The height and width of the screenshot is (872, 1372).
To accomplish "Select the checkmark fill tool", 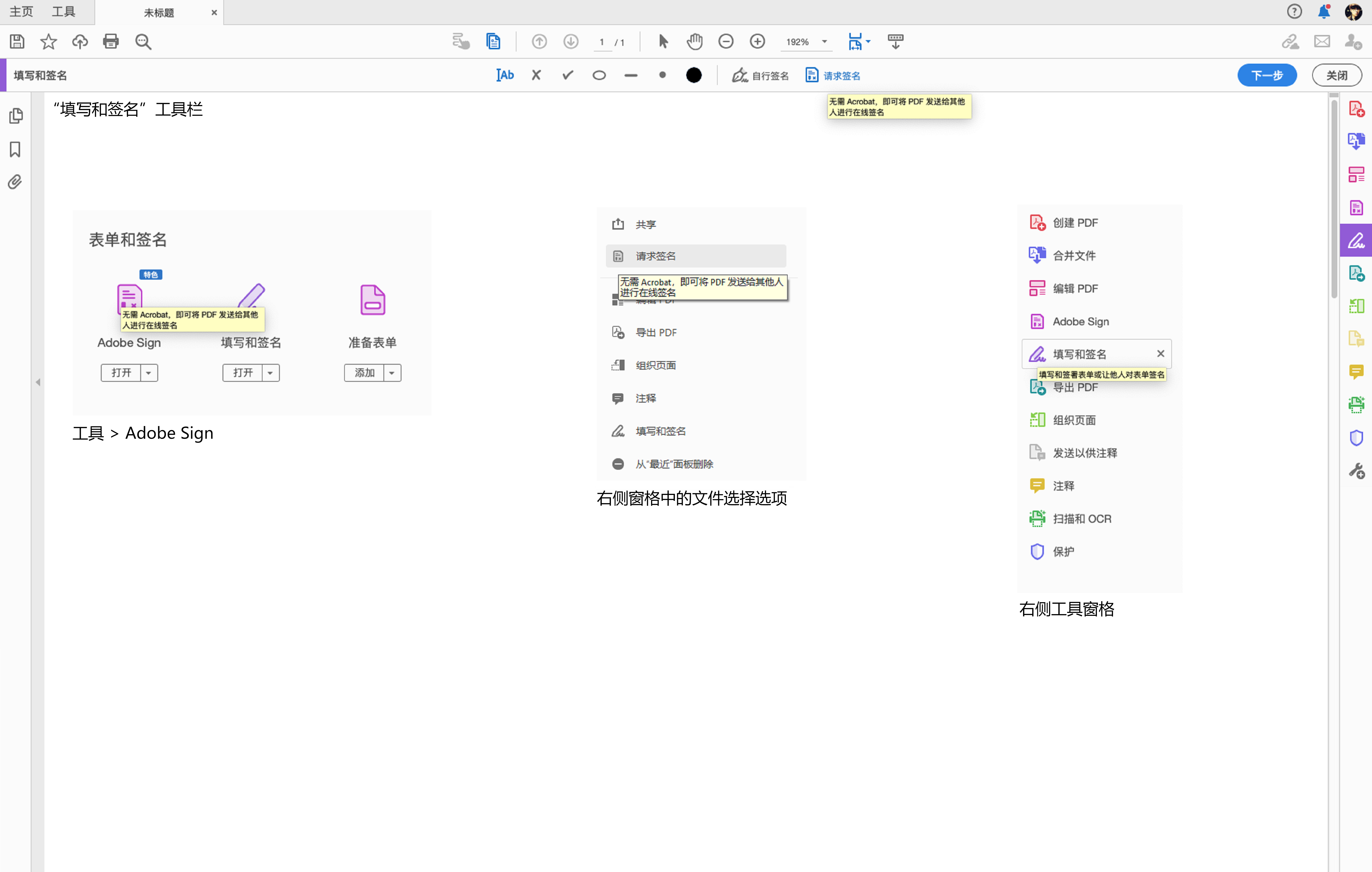I will 568,75.
